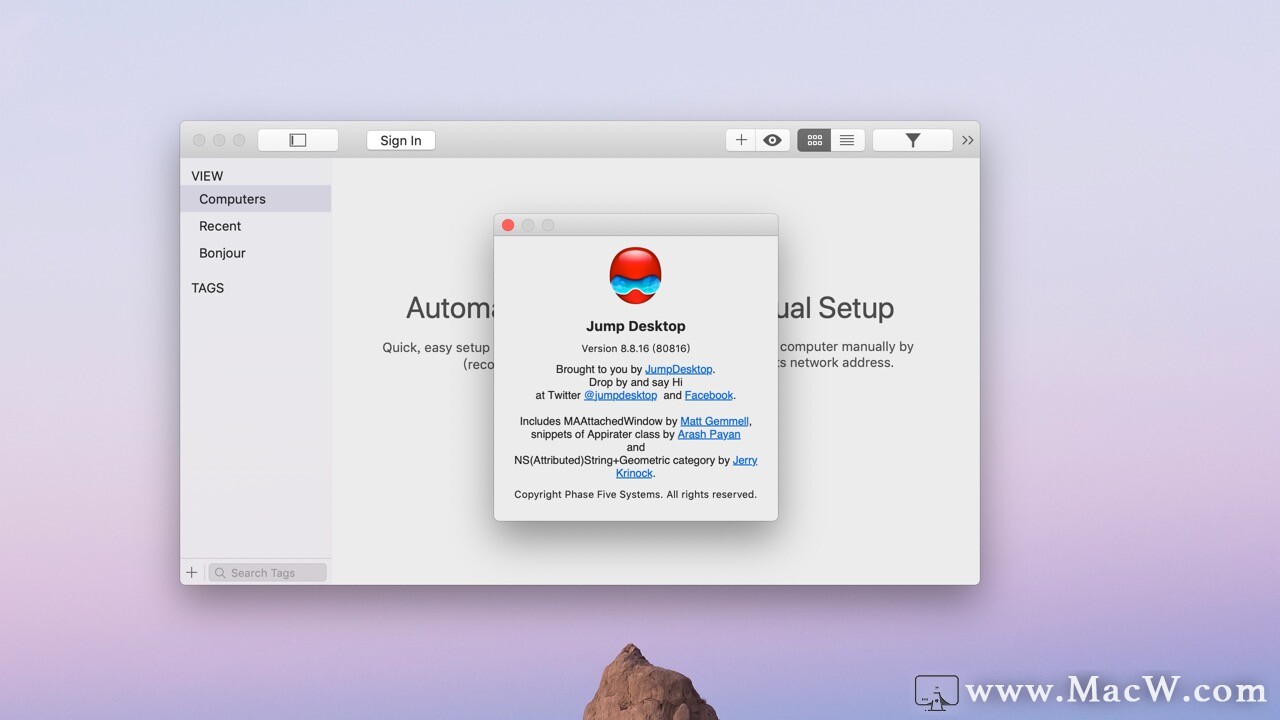Open the filter funnel button
Screen dimensions: 1280x720
[912, 140]
